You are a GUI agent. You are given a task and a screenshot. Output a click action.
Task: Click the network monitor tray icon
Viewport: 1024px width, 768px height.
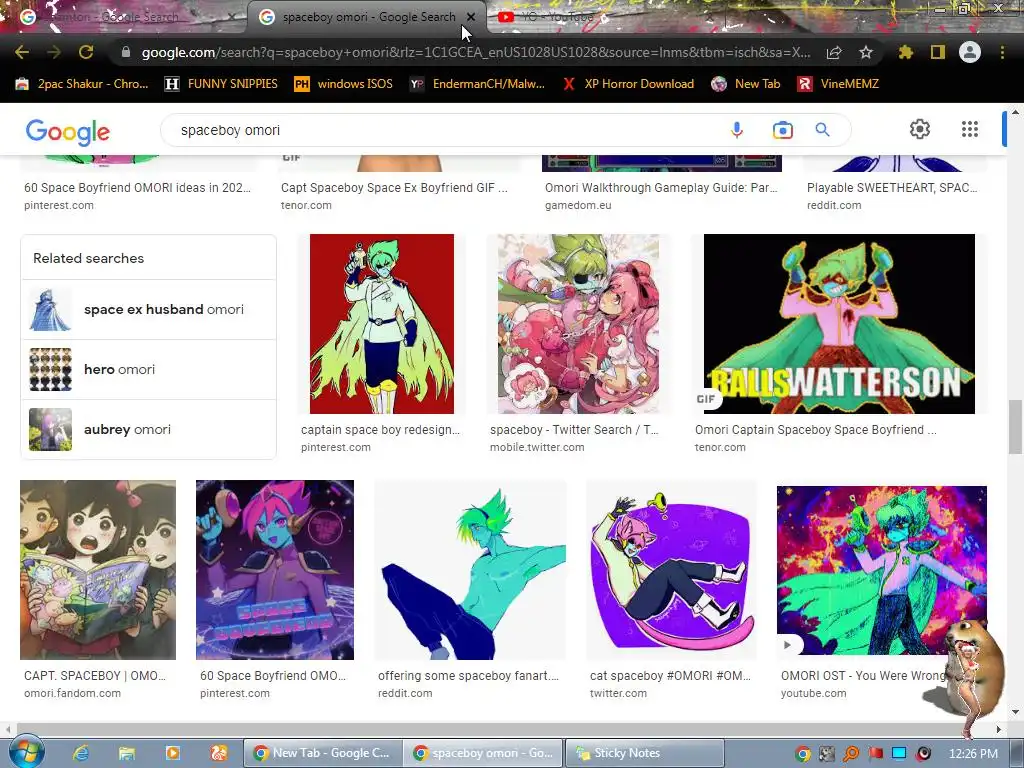[x=899, y=754]
